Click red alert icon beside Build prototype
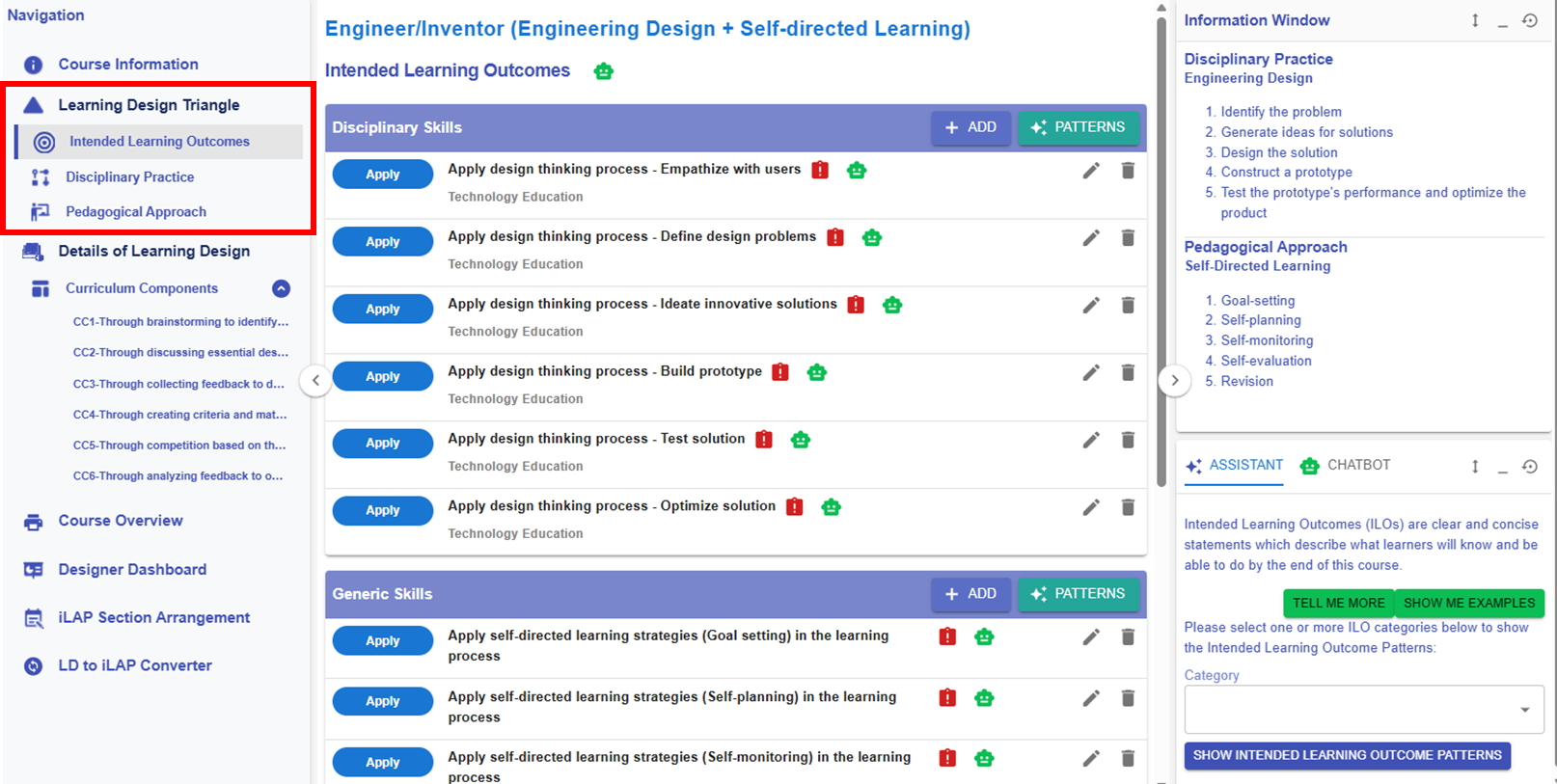This screenshot has height=784, width=1557. 780,372
